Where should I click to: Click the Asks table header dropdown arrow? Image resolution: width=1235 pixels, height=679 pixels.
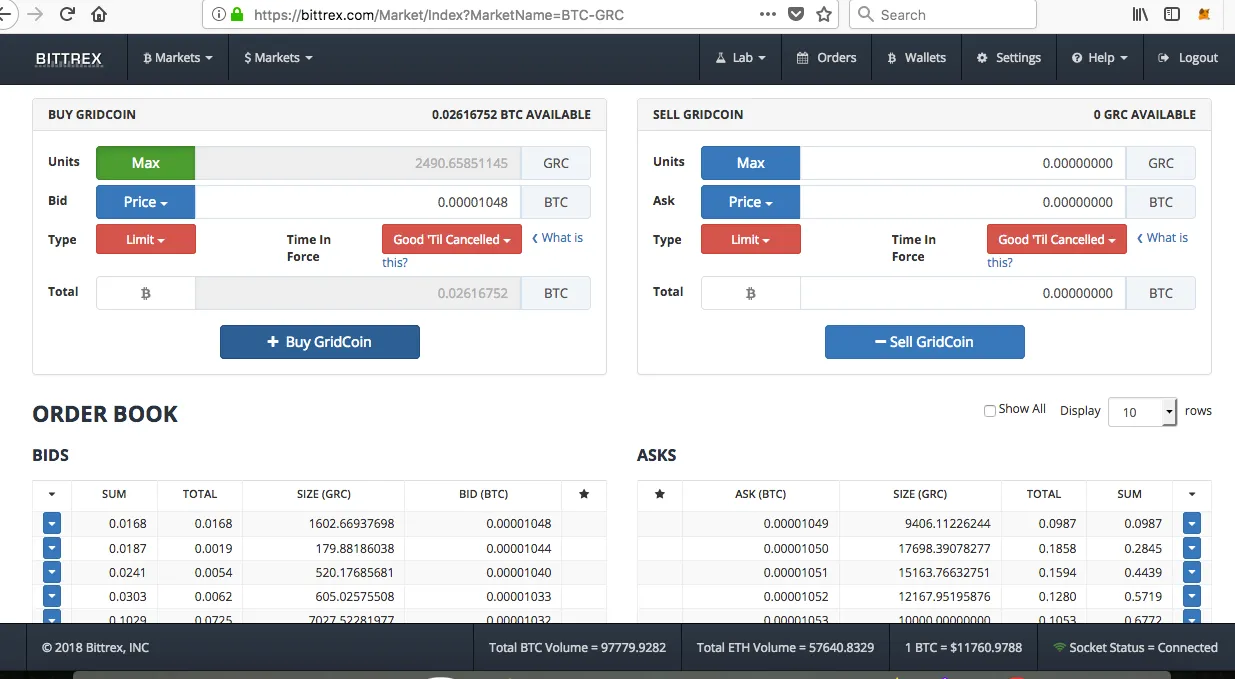point(1191,494)
